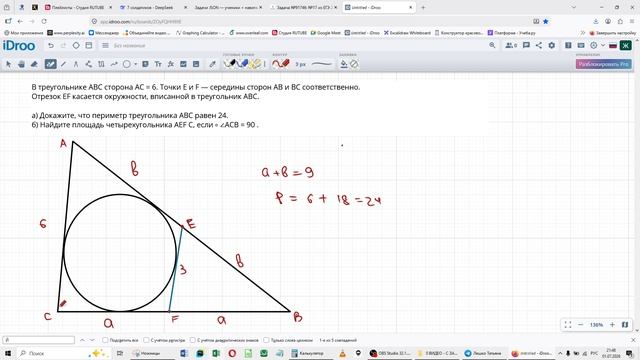Open the minimap icon near zoom
The image size is (640, 360).
point(625,324)
